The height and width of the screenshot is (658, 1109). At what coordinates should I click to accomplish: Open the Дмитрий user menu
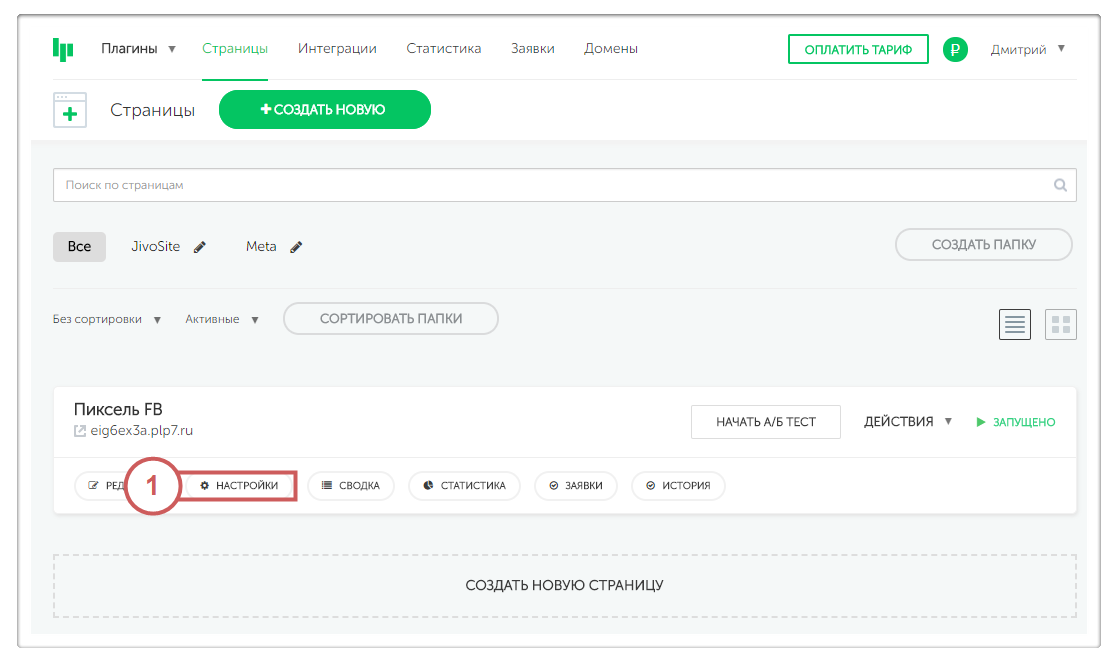point(1027,49)
